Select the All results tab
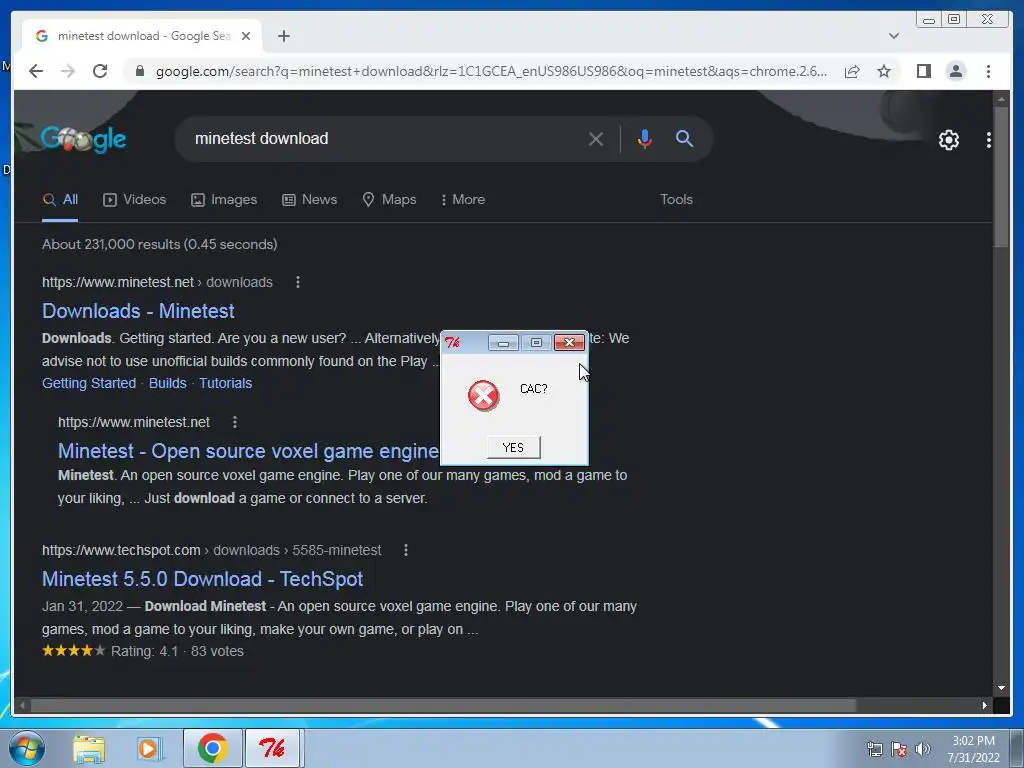The image size is (1024, 768). pyautogui.click(x=60, y=200)
